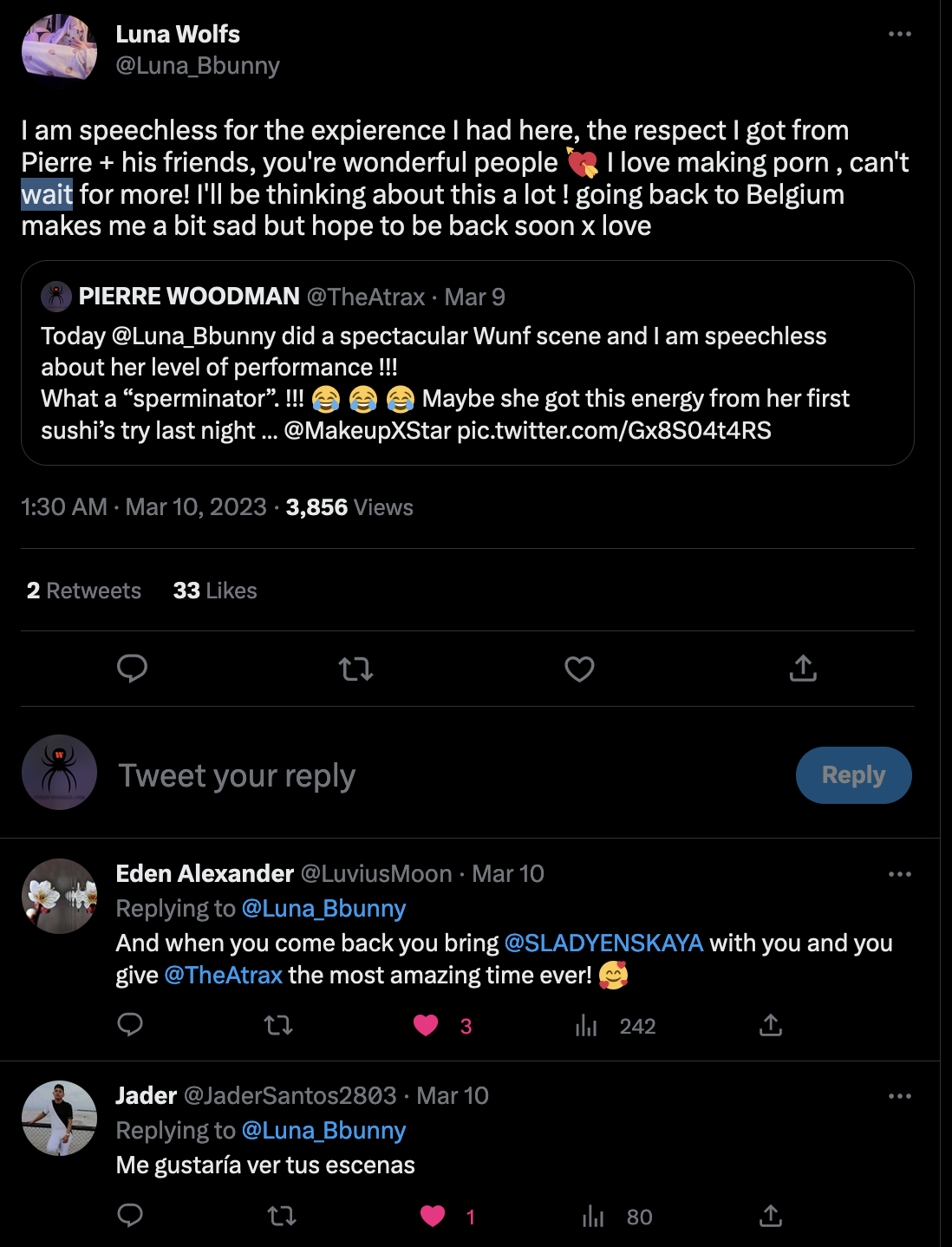This screenshot has height=1247, width=952.
Task: Like the main Luna Wolfs tweet
Action: tap(579, 669)
